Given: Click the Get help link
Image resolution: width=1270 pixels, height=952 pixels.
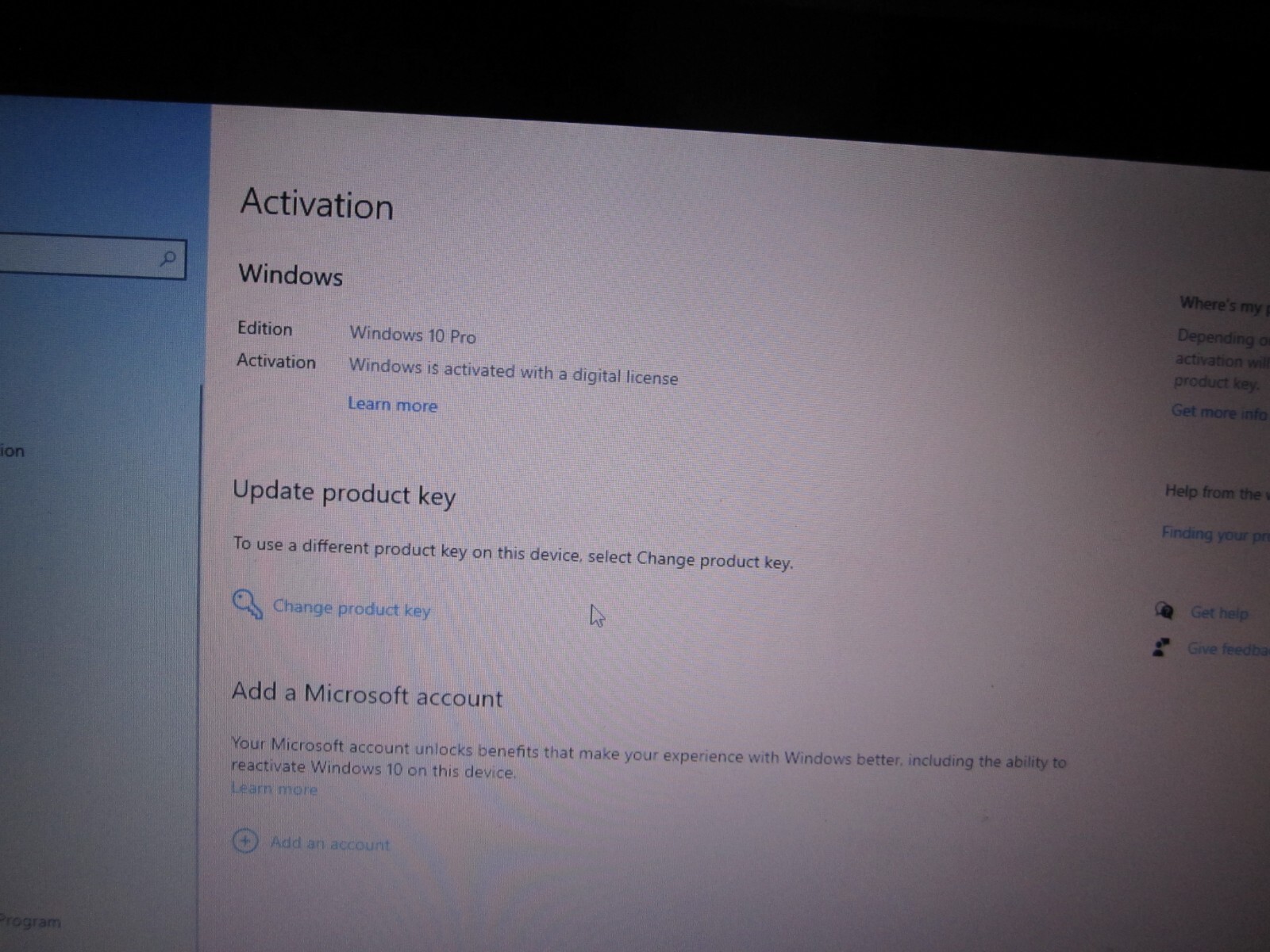Looking at the screenshot, I should click(x=1219, y=612).
